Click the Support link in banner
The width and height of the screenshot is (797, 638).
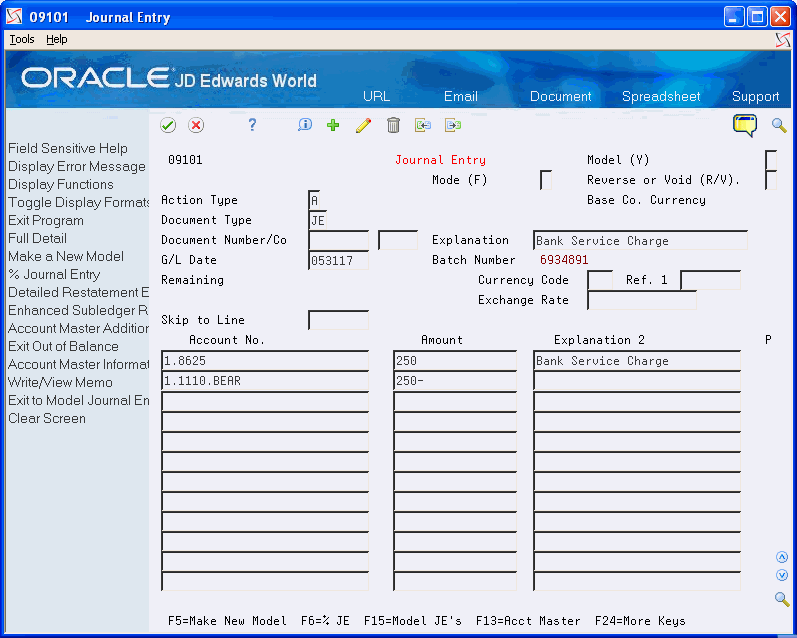[x=755, y=96]
